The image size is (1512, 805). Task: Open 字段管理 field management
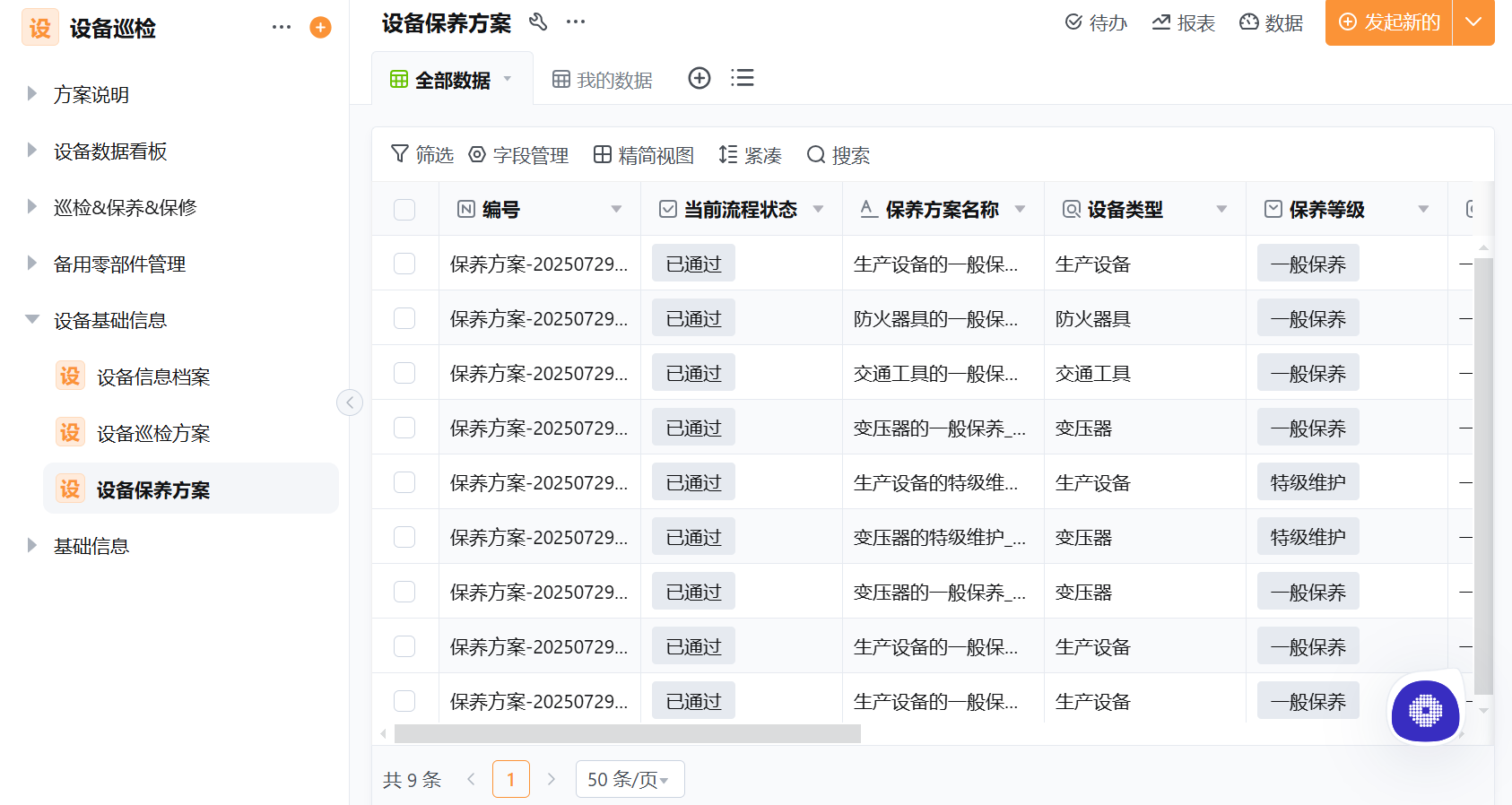[x=518, y=155]
